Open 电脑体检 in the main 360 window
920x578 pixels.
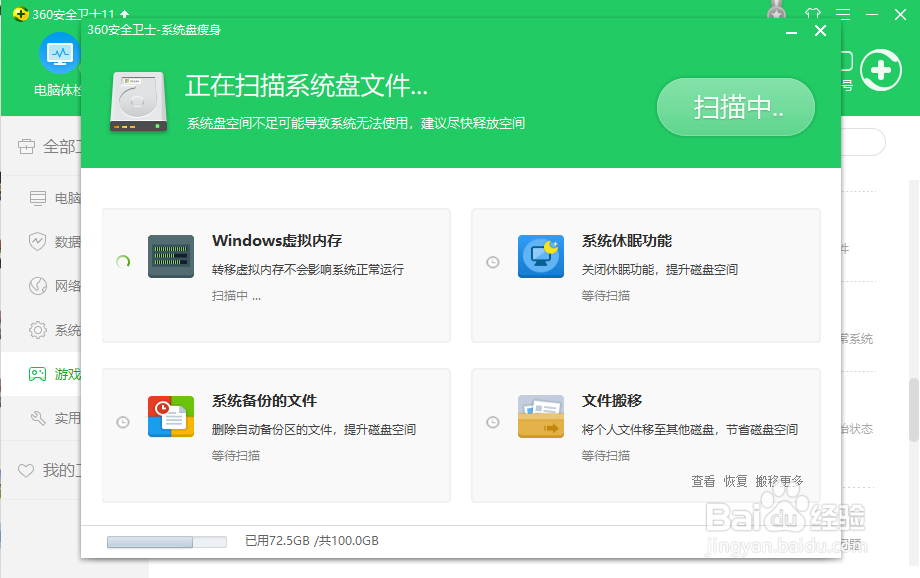[x=58, y=65]
